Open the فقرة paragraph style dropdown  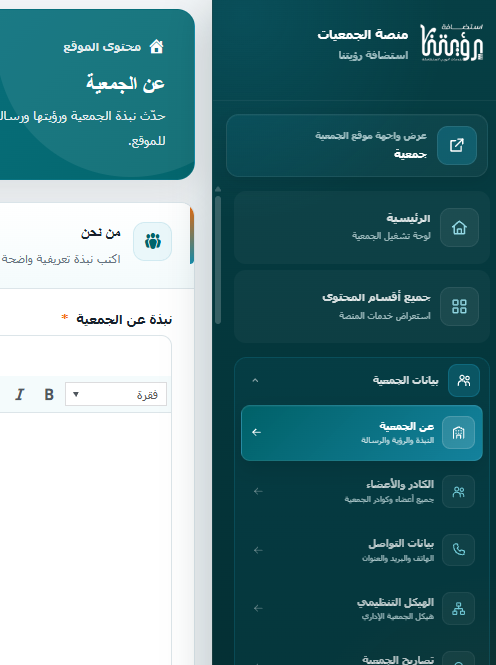(x=116, y=394)
